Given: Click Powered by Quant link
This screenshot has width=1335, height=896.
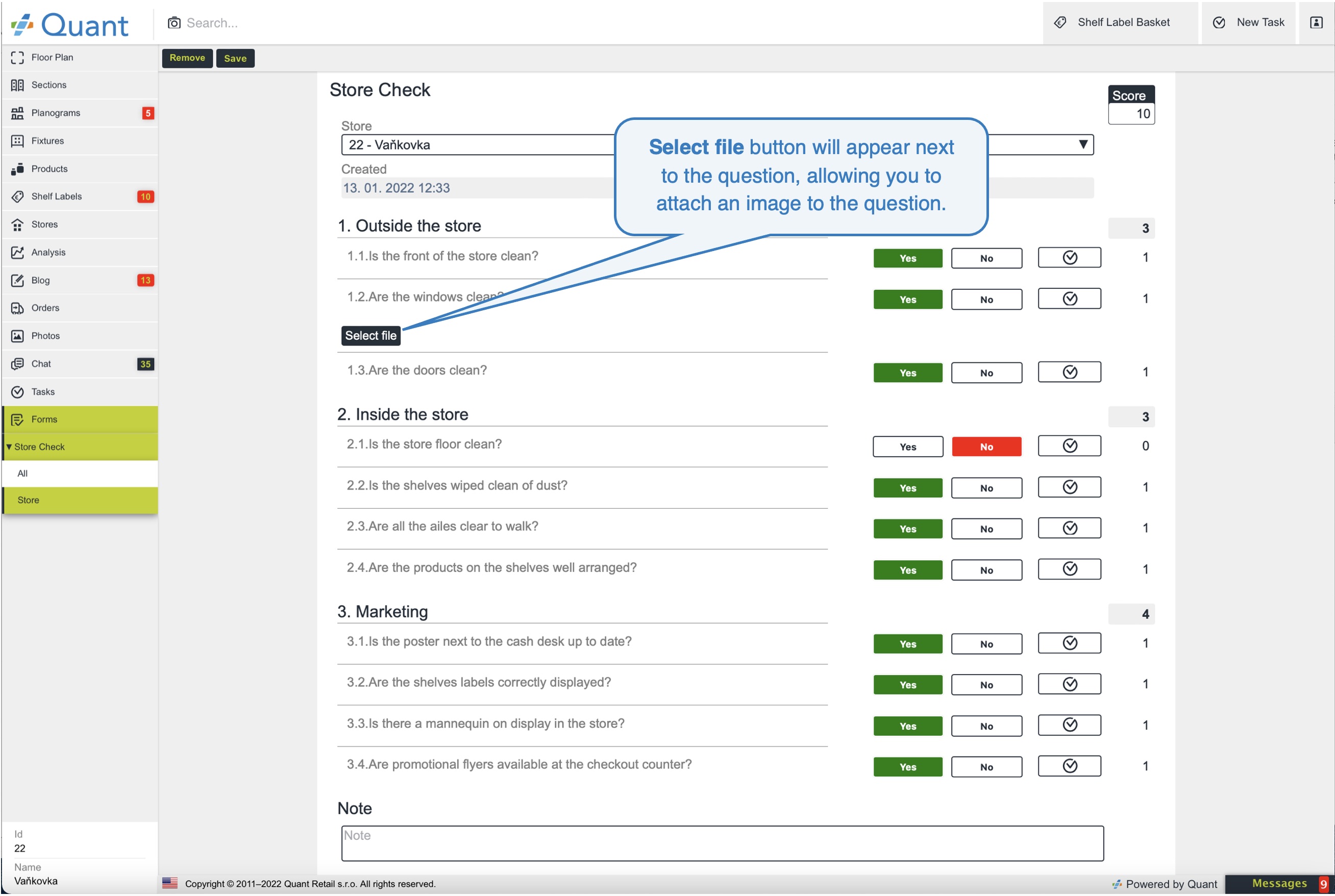Looking at the screenshot, I should pos(1165,884).
